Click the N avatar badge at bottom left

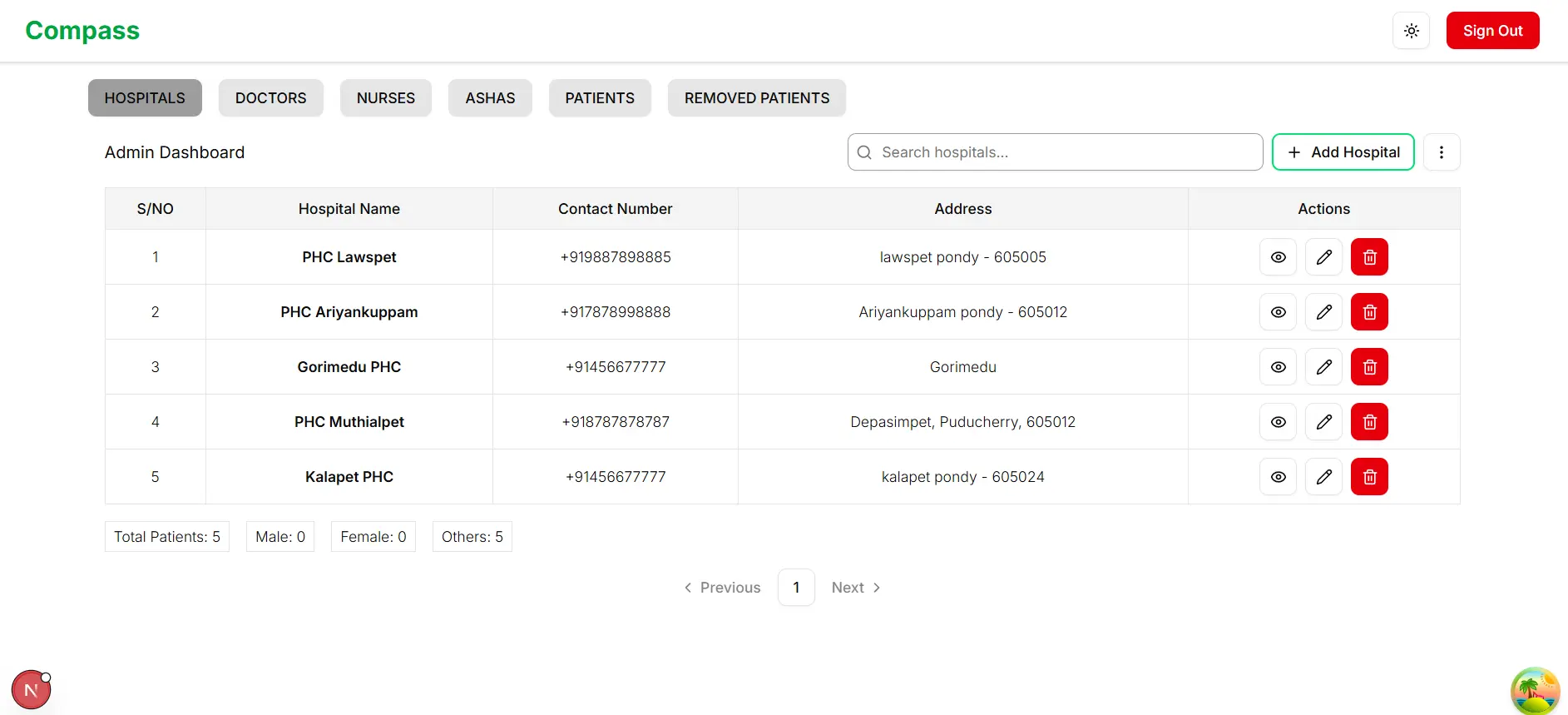click(x=32, y=690)
